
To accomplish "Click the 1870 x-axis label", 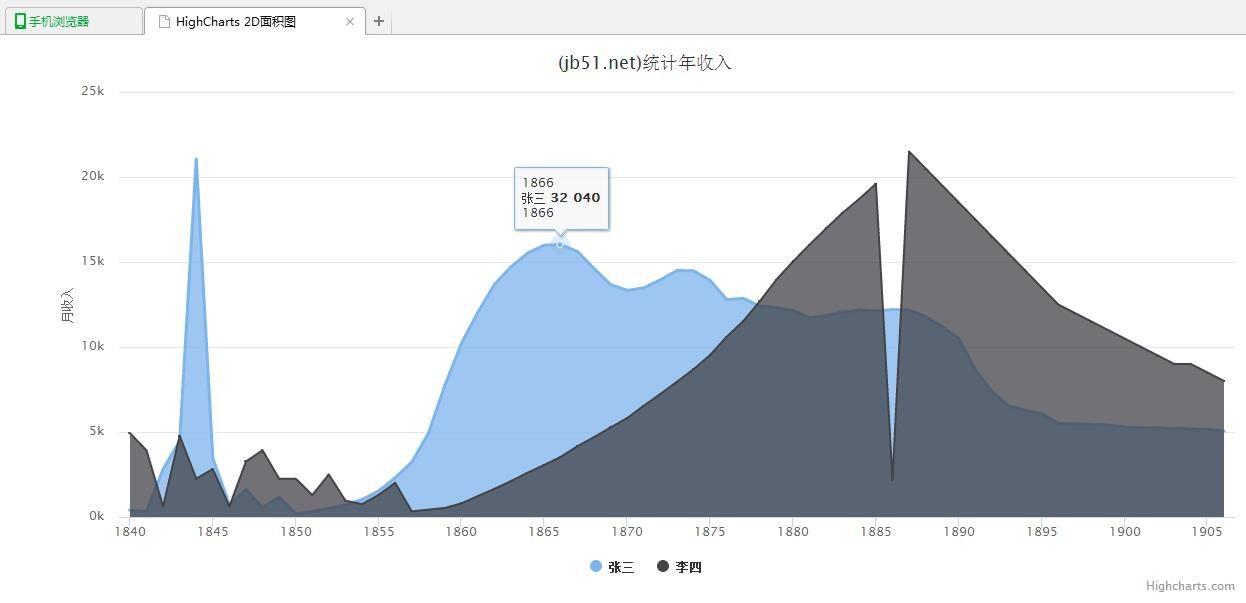I will click(x=627, y=532).
